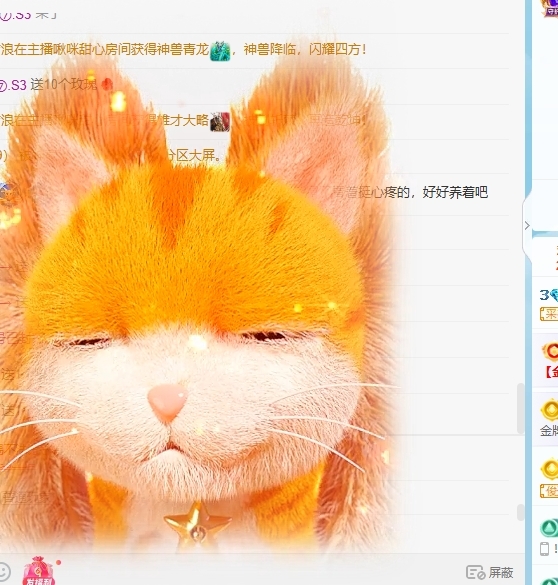Click the upper chat scrollbar thumb

click(x=521, y=409)
